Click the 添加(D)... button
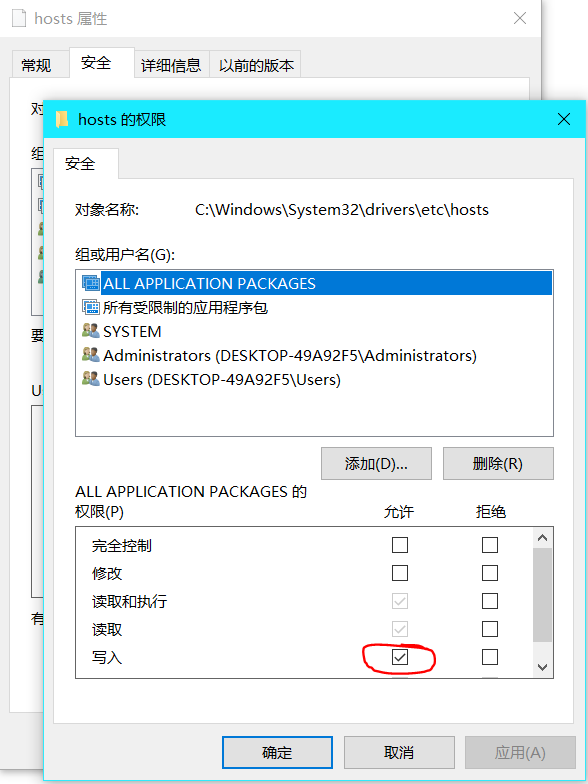The height and width of the screenshot is (784, 588). click(x=376, y=464)
